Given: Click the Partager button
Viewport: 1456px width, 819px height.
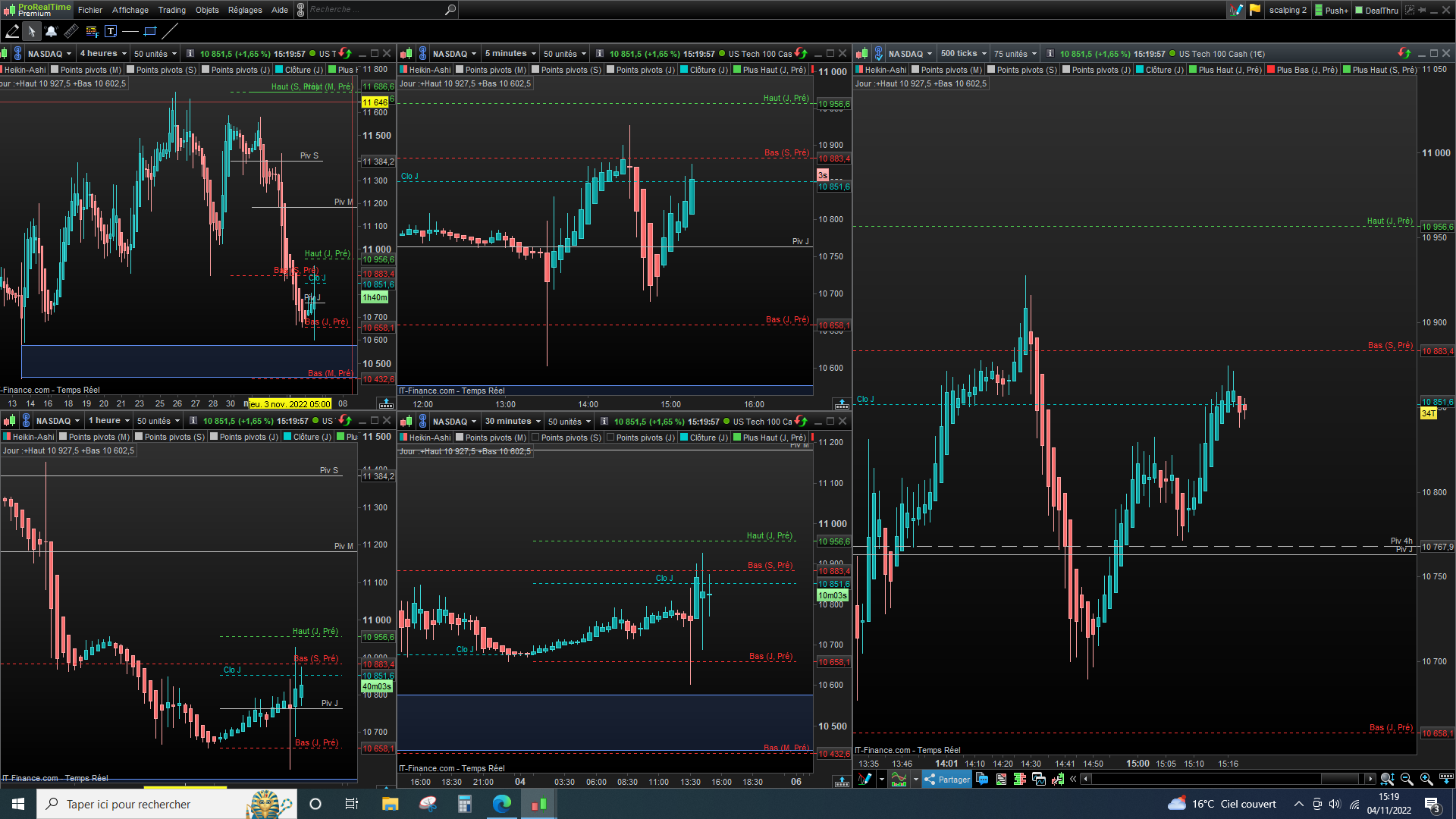Looking at the screenshot, I should point(948,779).
